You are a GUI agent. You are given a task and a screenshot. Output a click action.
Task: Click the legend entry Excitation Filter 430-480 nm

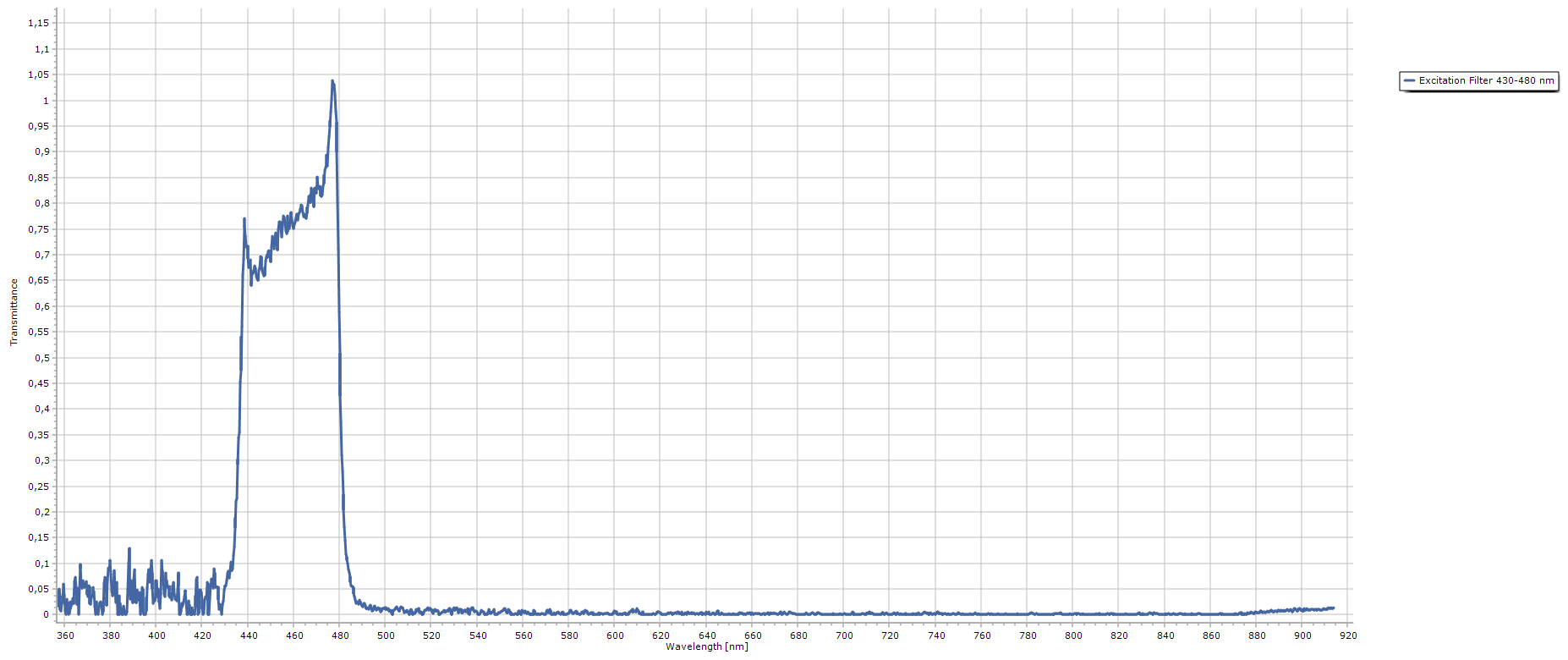click(1479, 81)
